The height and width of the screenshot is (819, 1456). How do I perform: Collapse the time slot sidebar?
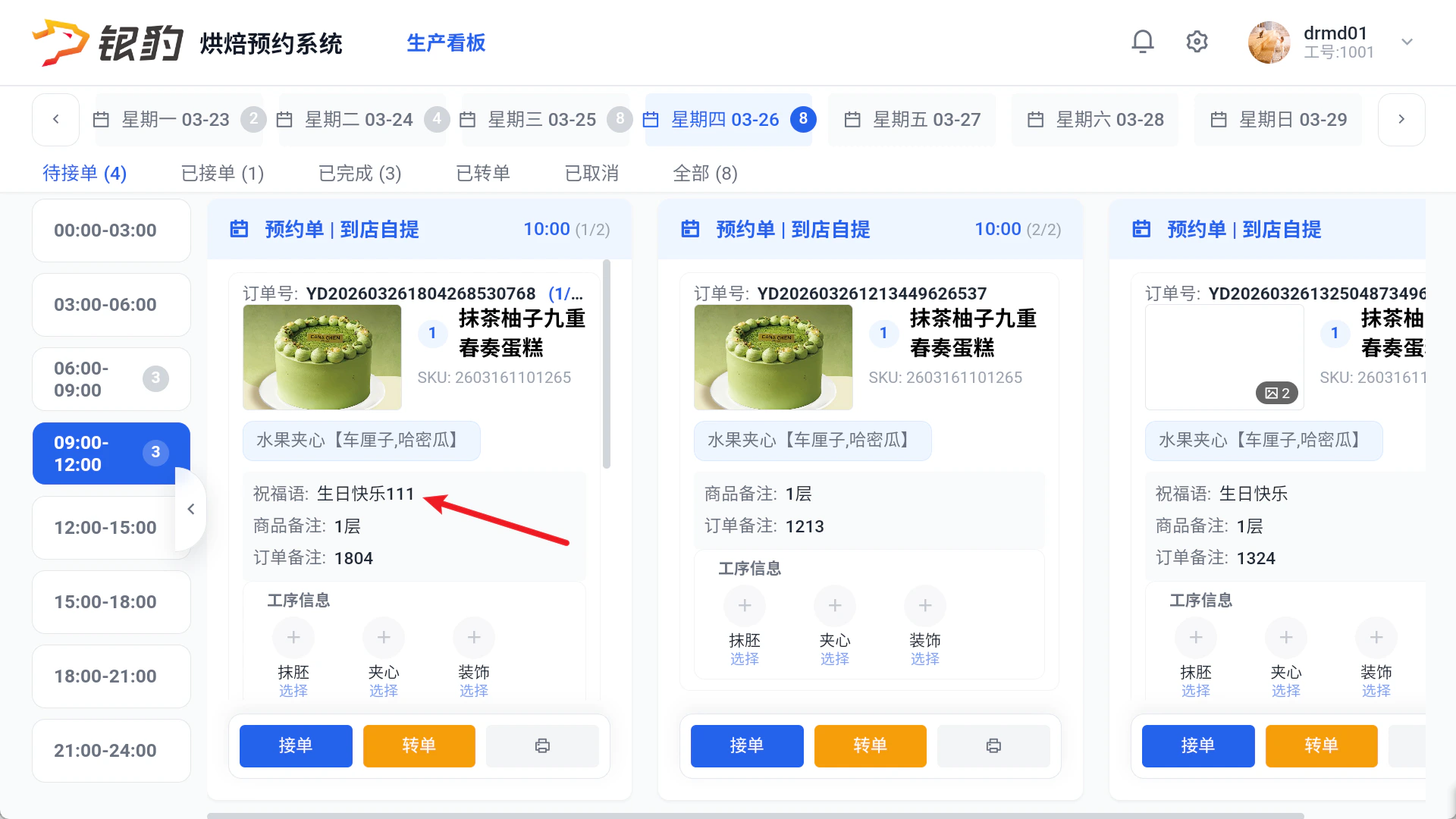[191, 509]
